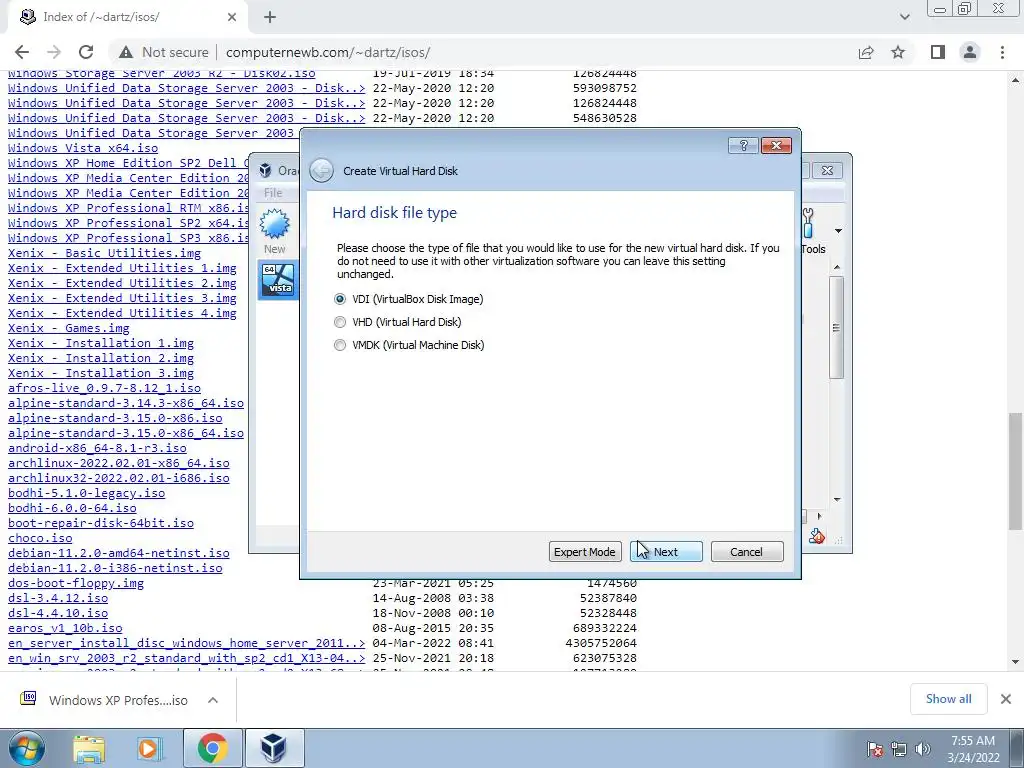Click the Not secure warning icon

[125, 52]
